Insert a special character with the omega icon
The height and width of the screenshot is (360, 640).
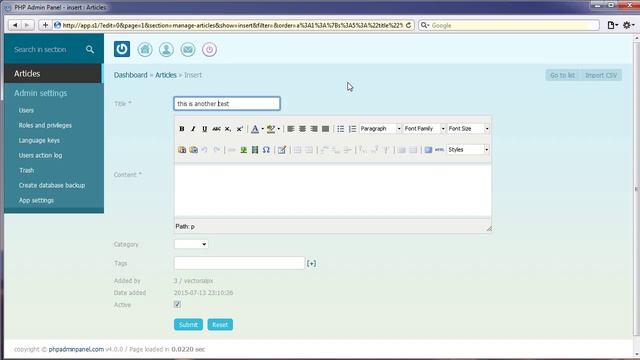click(266, 150)
